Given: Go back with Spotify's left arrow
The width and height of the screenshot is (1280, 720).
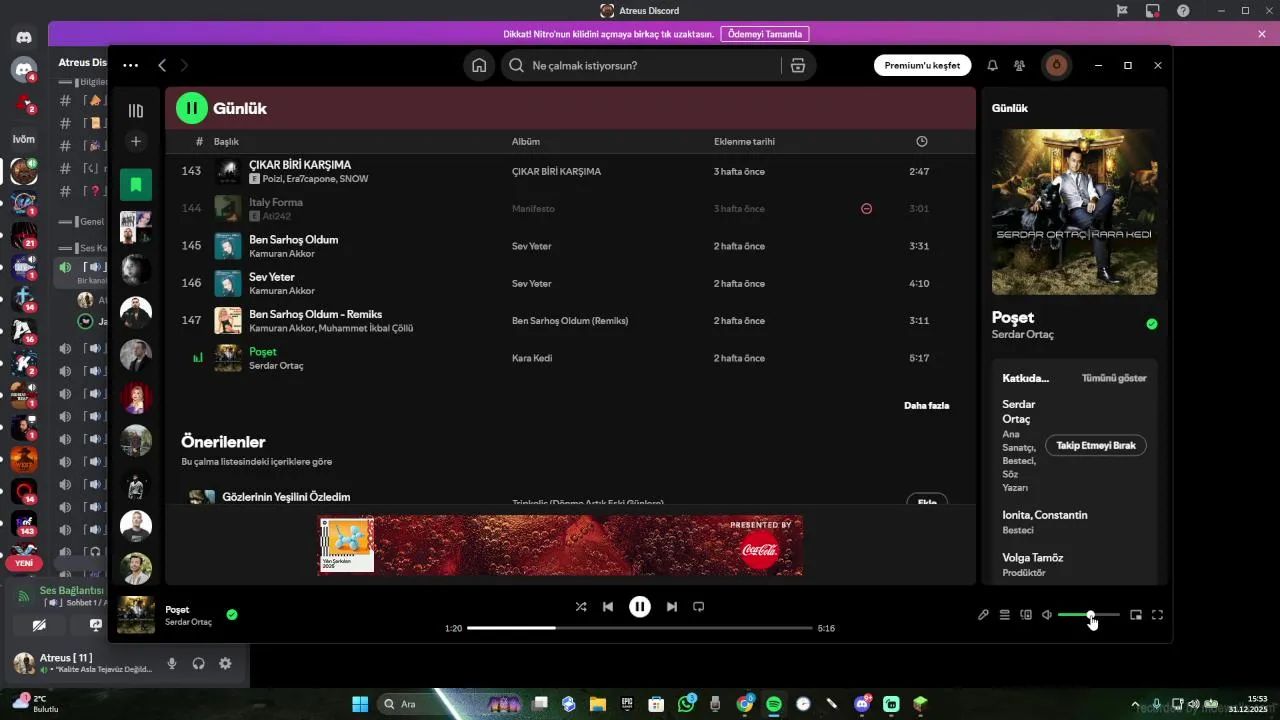Looking at the screenshot, I should pos(162,65).
